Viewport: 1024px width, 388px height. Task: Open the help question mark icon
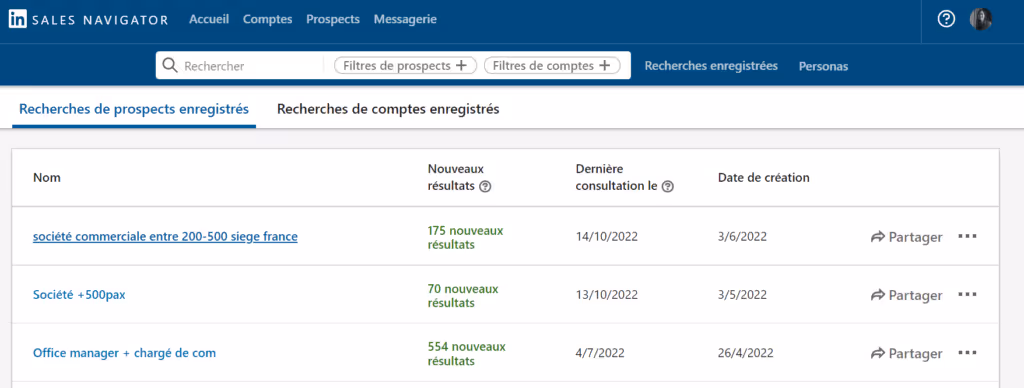[x=946, y=20]
